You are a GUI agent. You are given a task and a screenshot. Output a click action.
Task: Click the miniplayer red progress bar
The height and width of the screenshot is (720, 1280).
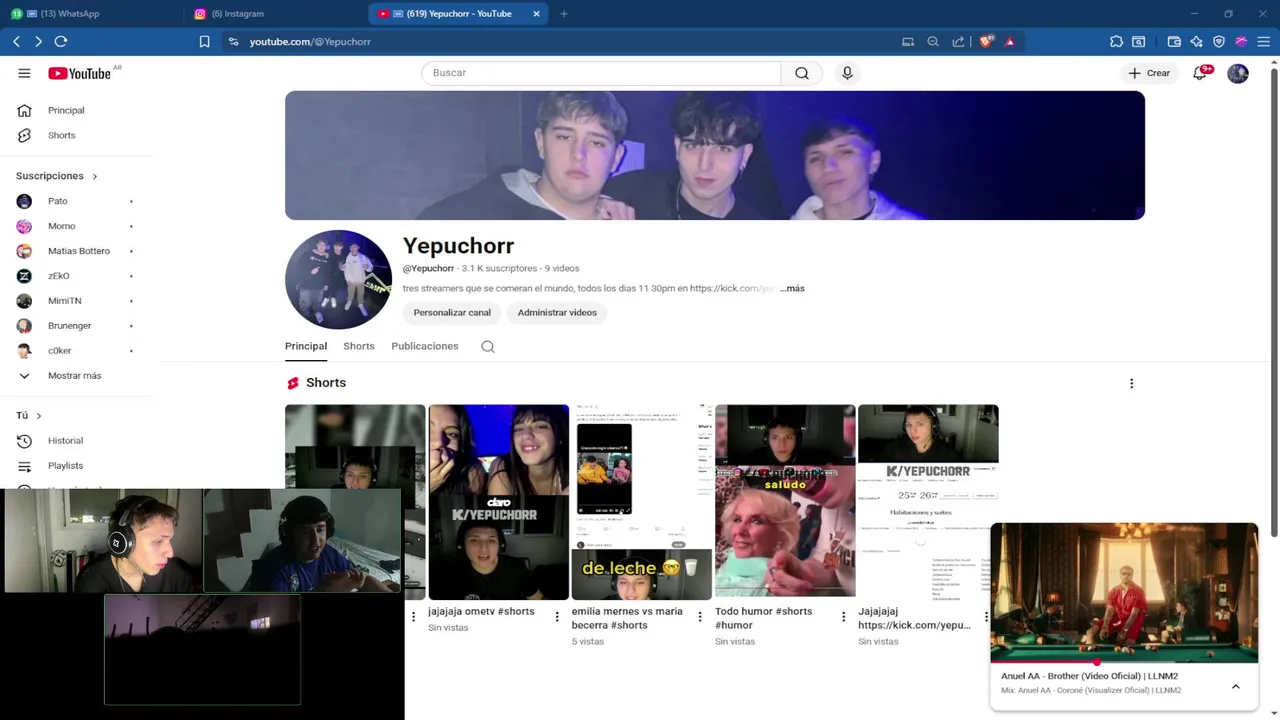coord(1124,662)
